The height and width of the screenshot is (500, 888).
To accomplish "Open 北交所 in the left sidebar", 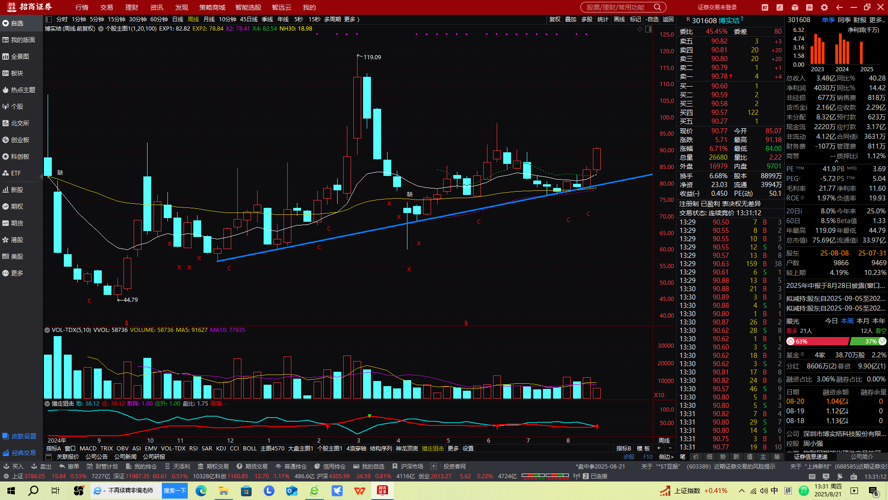I will pos(16,123).
